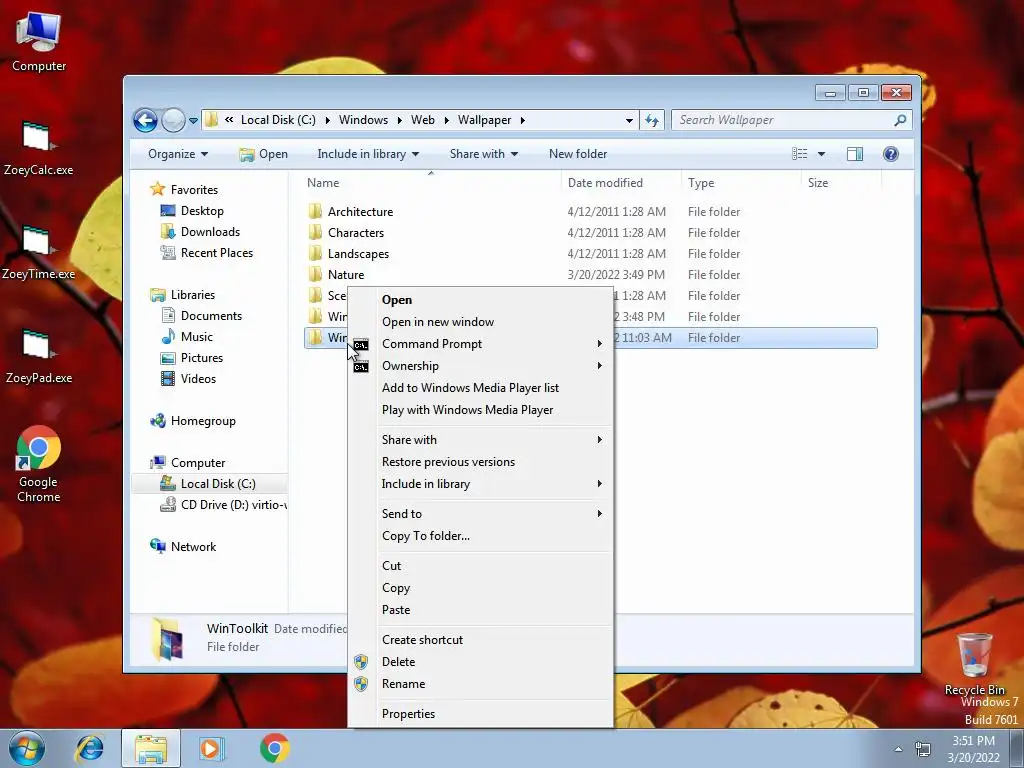Click the Architecture folder icon

pyautogui.click(x=315, y=212)
